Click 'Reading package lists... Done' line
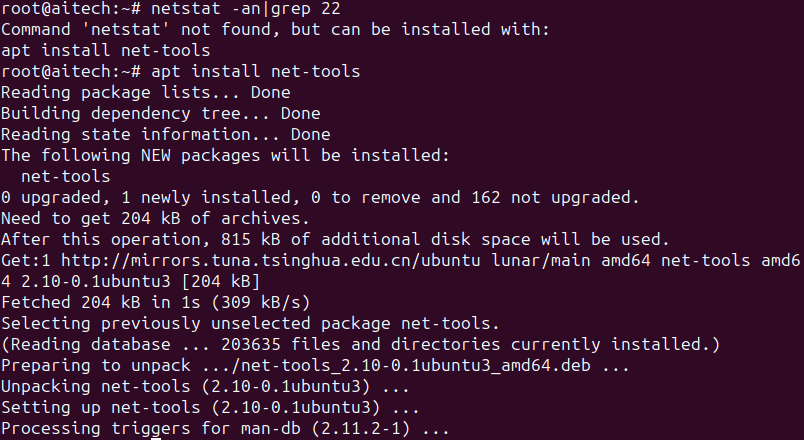 point(146,93)
